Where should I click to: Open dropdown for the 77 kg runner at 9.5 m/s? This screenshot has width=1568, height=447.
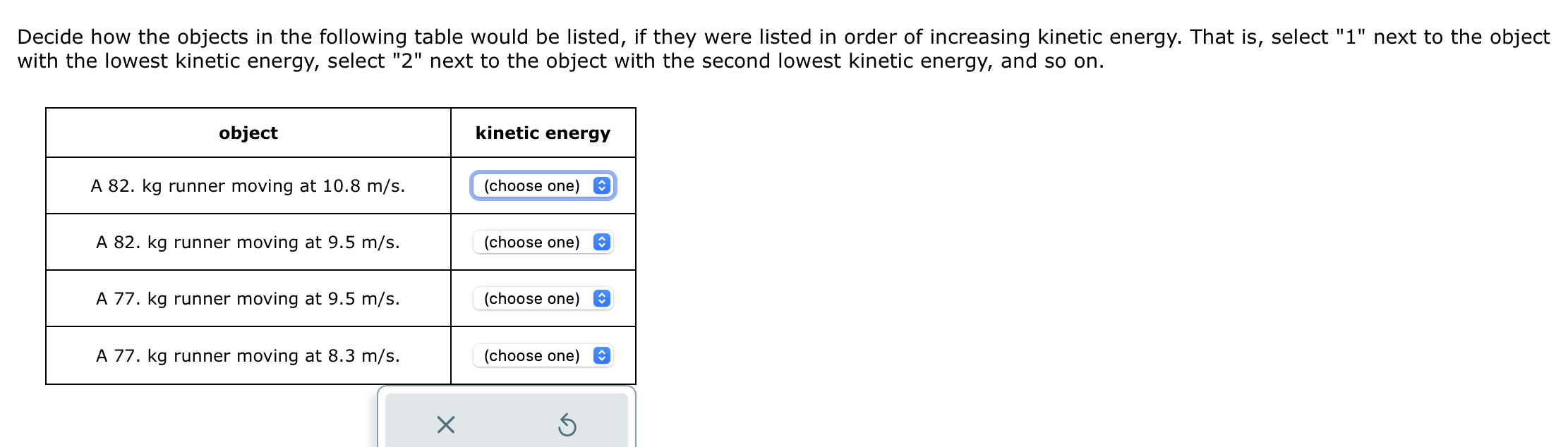[x=541, y=299]
